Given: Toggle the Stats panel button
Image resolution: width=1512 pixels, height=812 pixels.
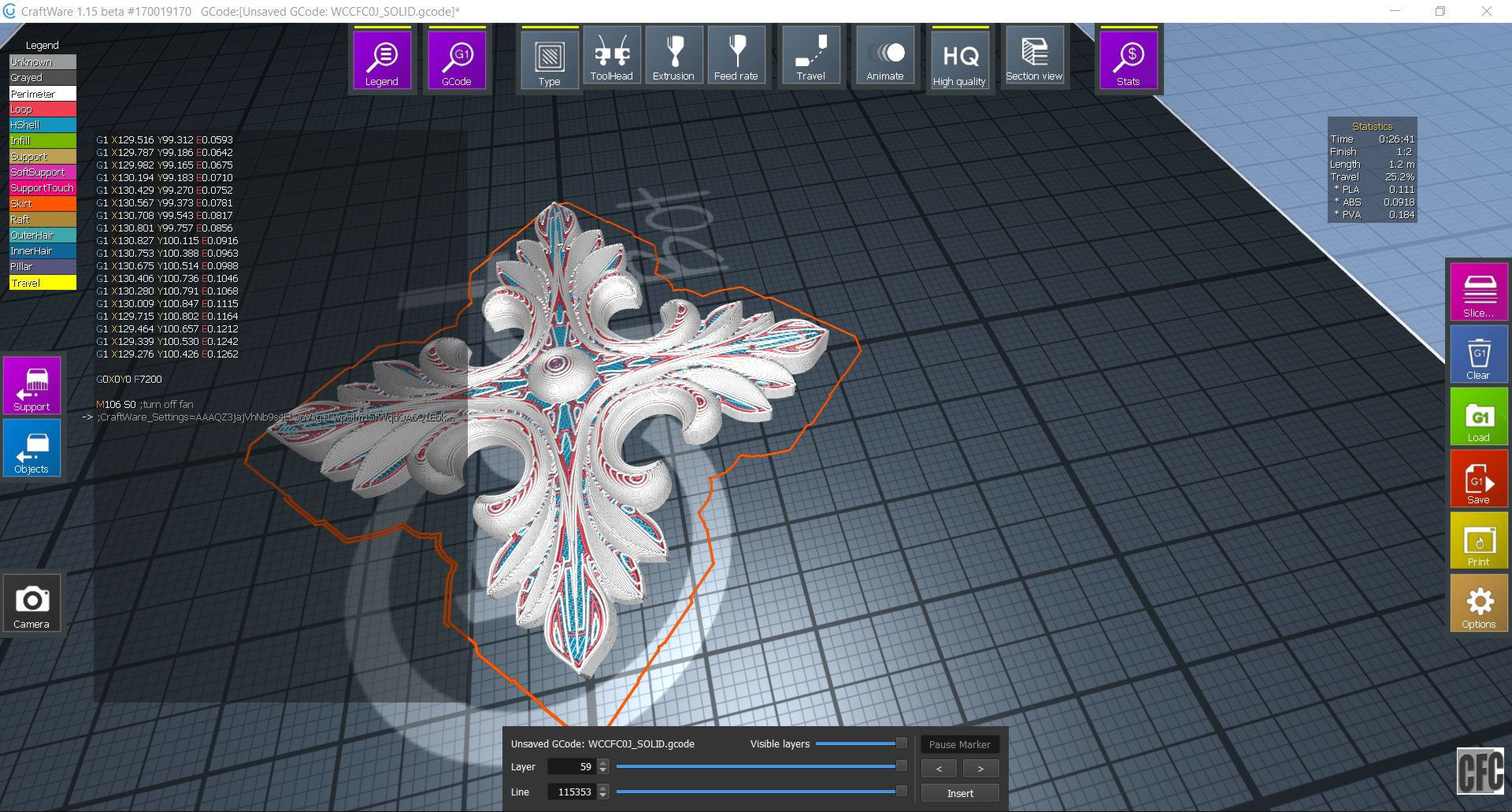Looking at the screenshot, I should click(1128, 59).
